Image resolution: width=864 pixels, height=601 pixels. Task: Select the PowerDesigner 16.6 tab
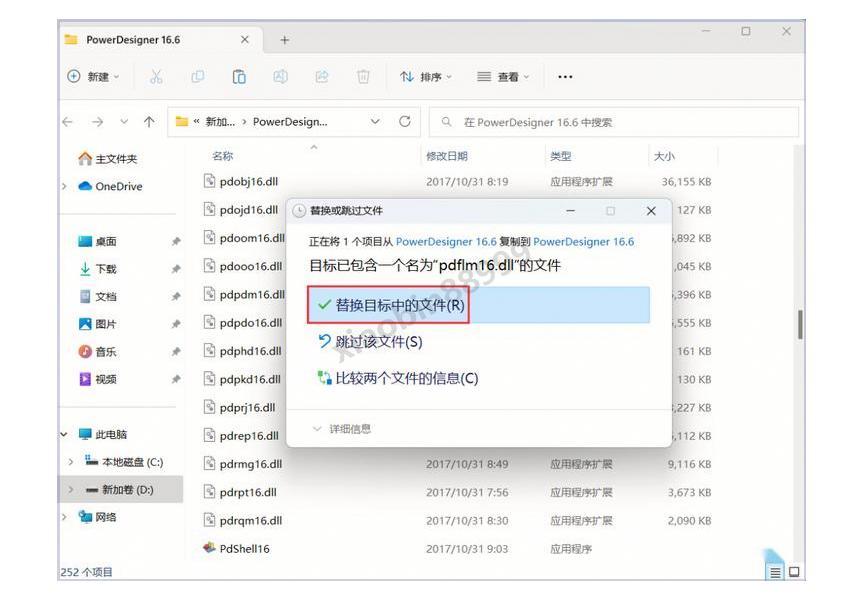[x=159, y=40]
